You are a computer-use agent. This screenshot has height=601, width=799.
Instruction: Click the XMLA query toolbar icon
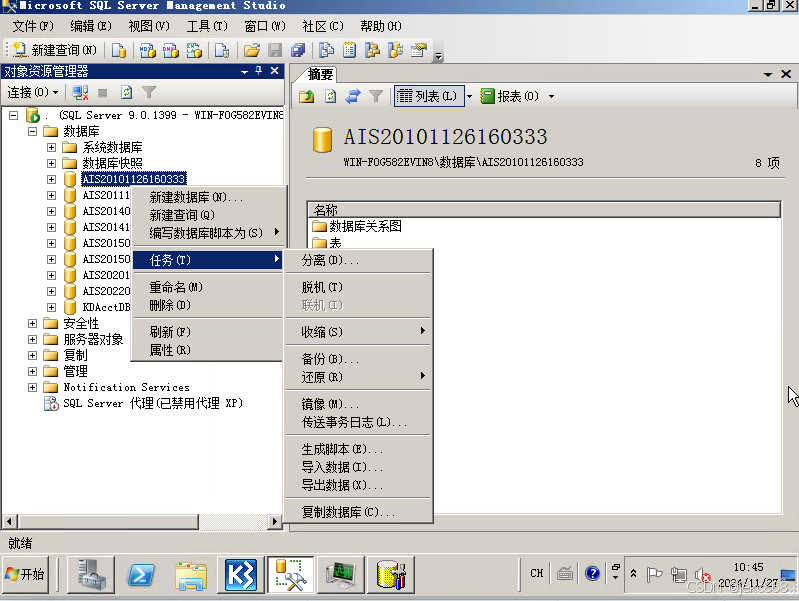point(194,50)
